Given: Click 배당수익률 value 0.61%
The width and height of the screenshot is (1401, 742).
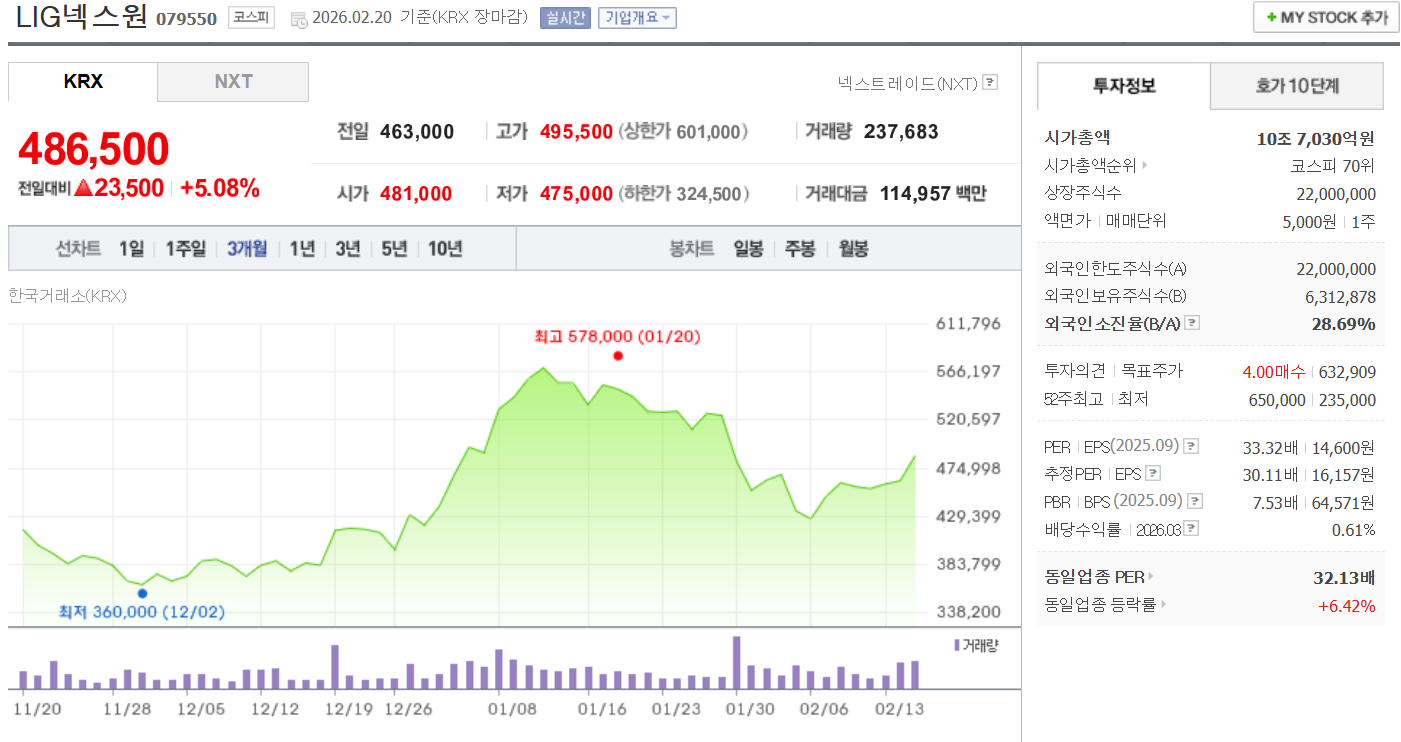Looking at the screenshot, I should point(1353,529).
